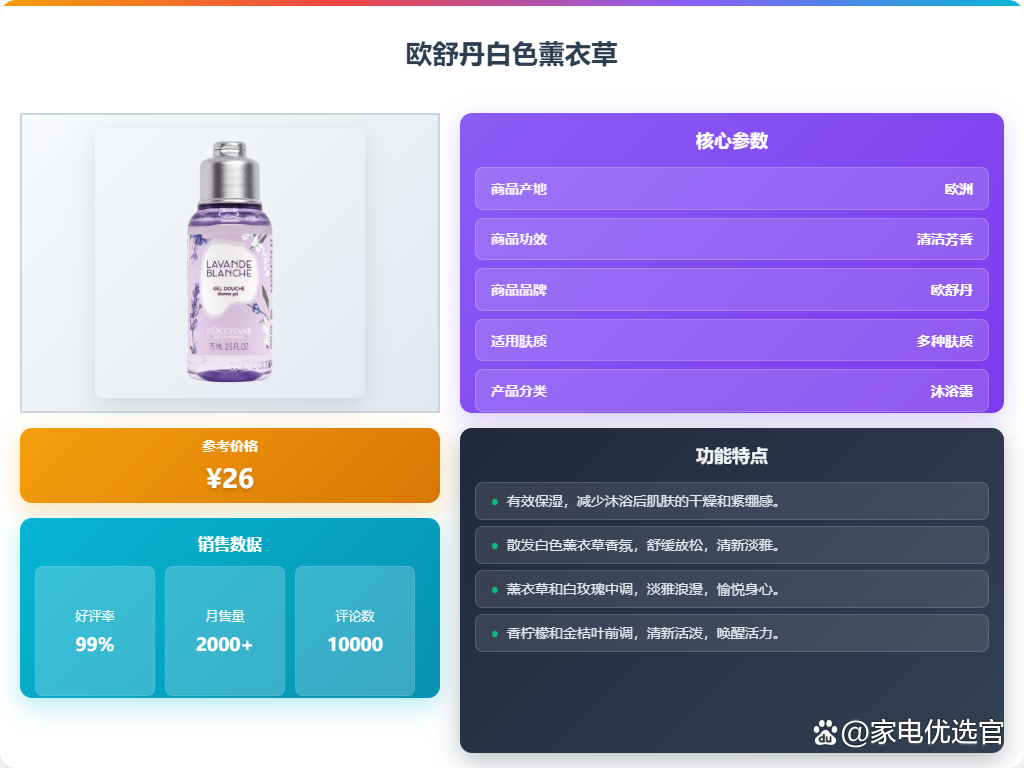This screenshot has height=768, width=1024.
Task: Click the 适用肤质 label
Action: [519, 341]
